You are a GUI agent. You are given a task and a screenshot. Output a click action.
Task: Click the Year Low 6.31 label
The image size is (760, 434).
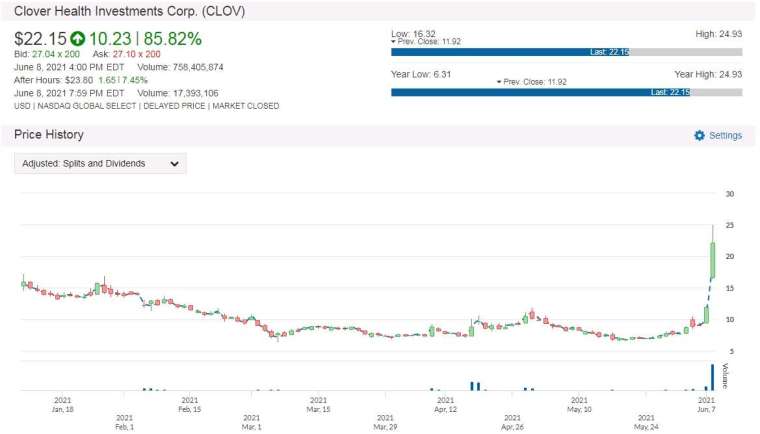[x=421, y=74]
